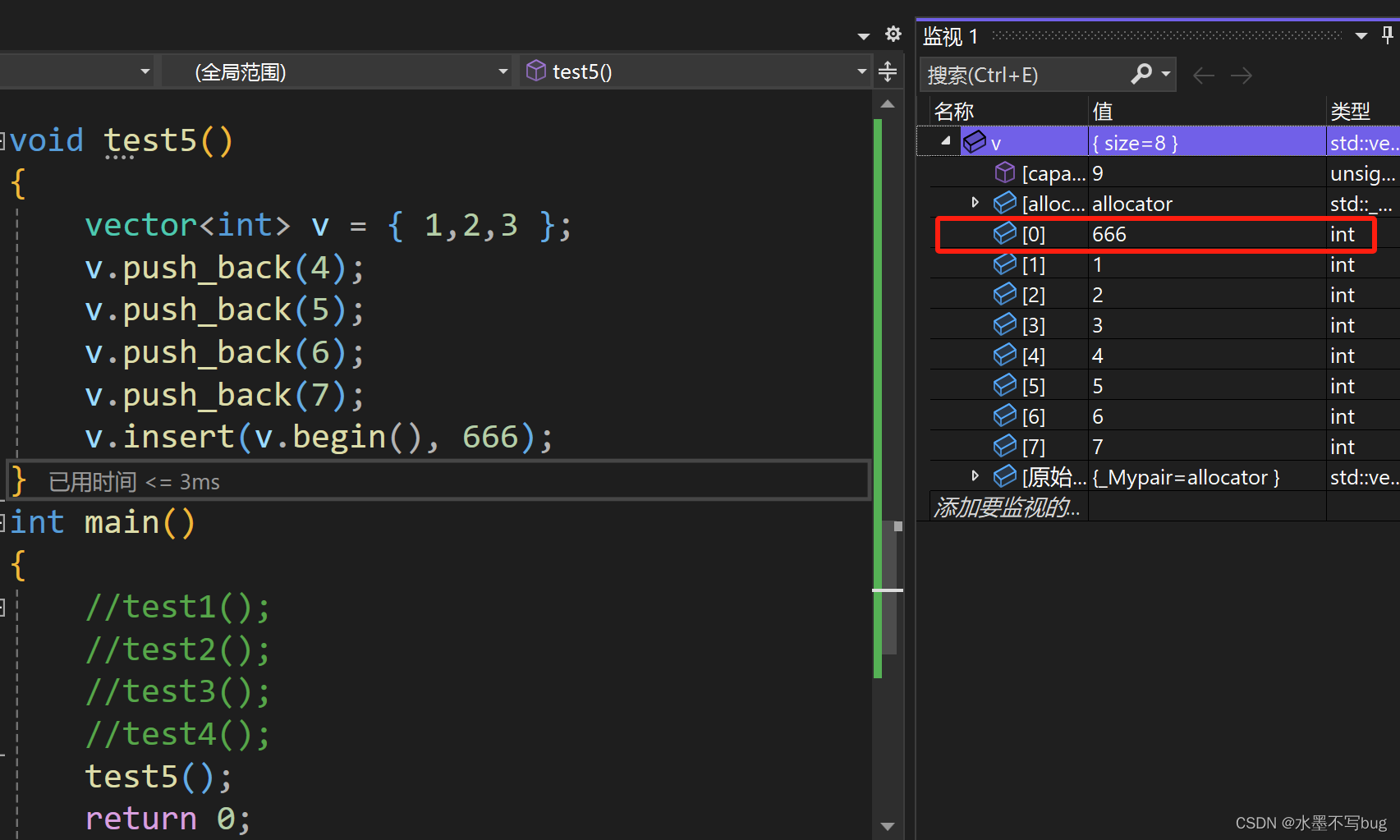
Task: Click the editor scrollbar up arrow
Action: point(888,104)
